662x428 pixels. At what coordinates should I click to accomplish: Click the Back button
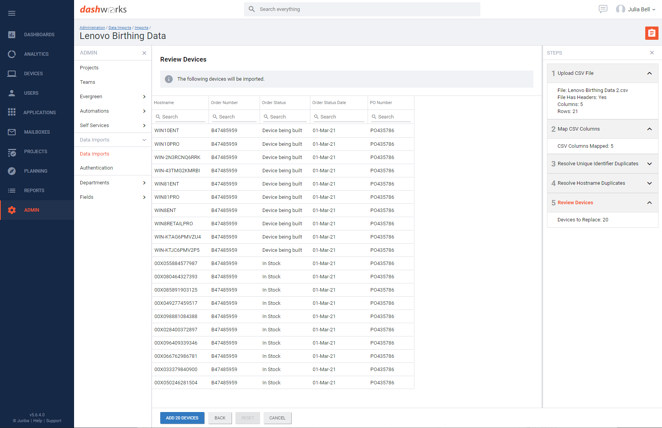coord(220,418)
